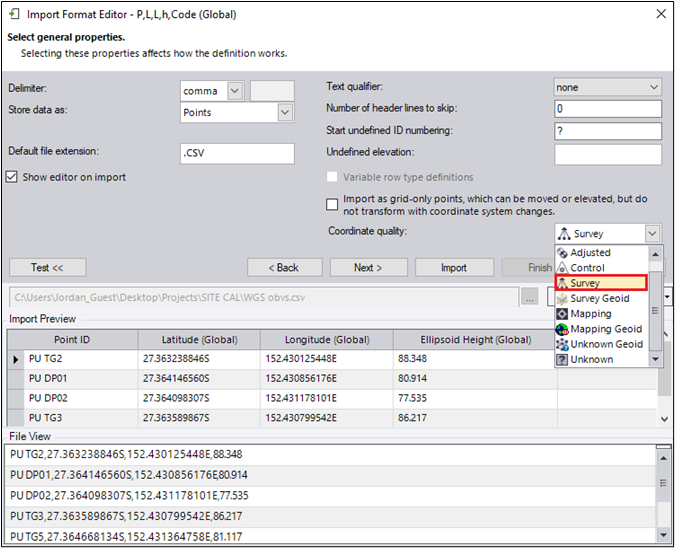Screen dimensions: 675x548
Task: Click ellipsoid height cell 88.348
Action: [475, 359]
